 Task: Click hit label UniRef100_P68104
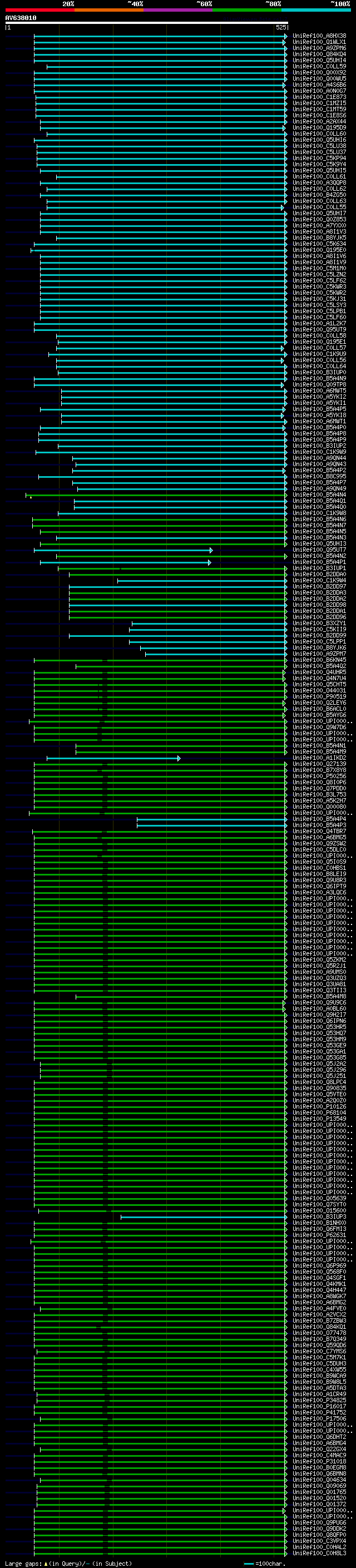(319, 1114)
